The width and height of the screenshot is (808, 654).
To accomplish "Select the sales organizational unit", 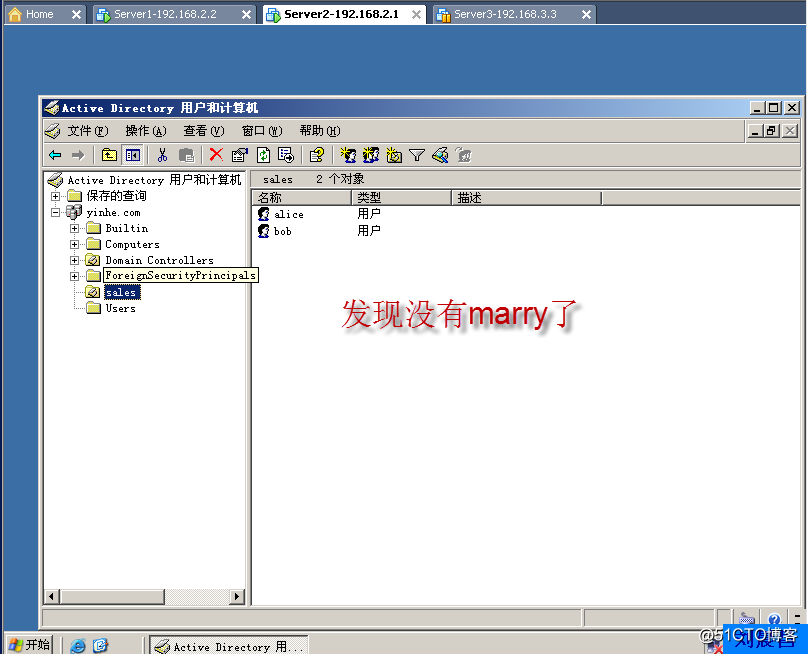I will 122,292.
